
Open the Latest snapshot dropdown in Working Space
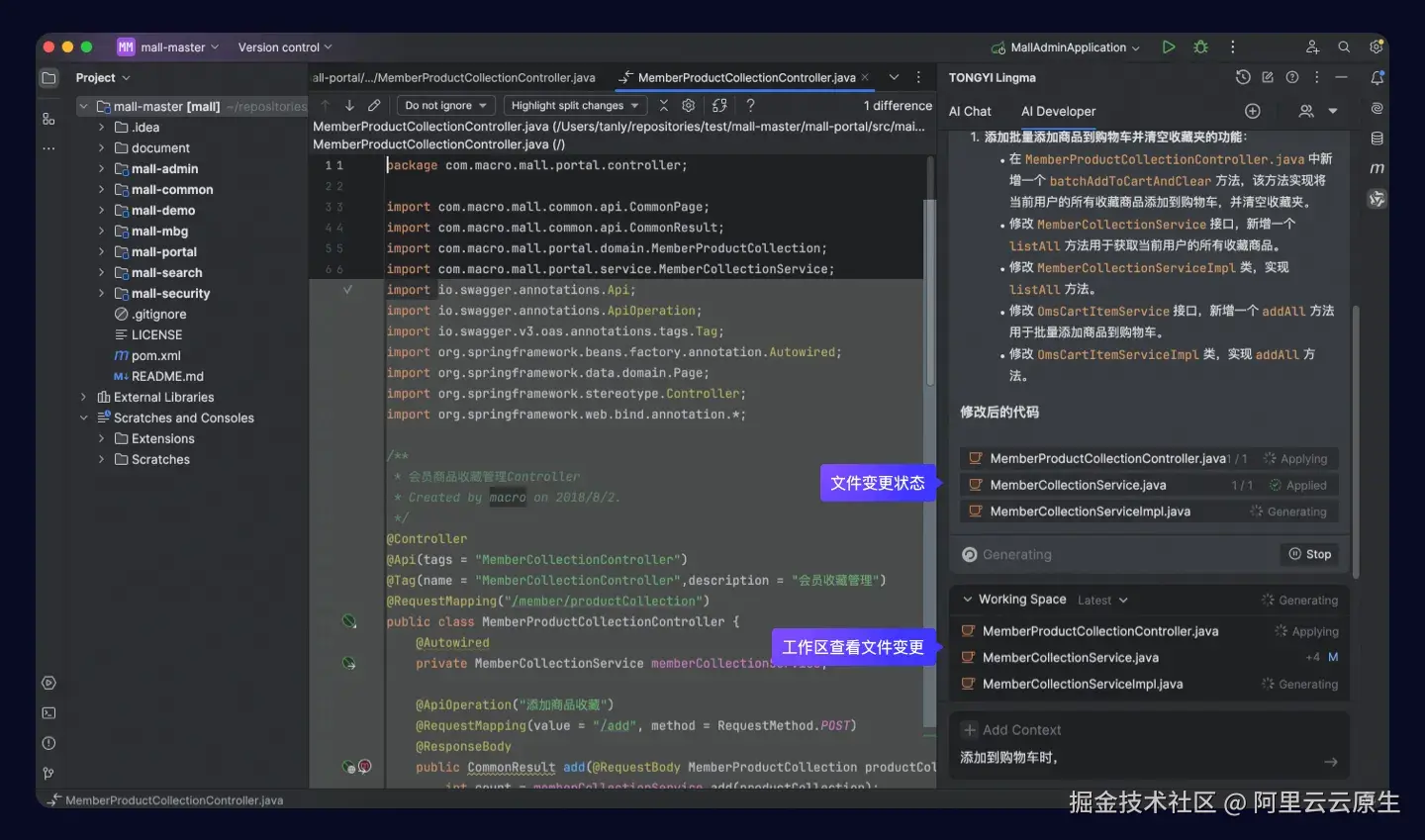coord(1102,600)
